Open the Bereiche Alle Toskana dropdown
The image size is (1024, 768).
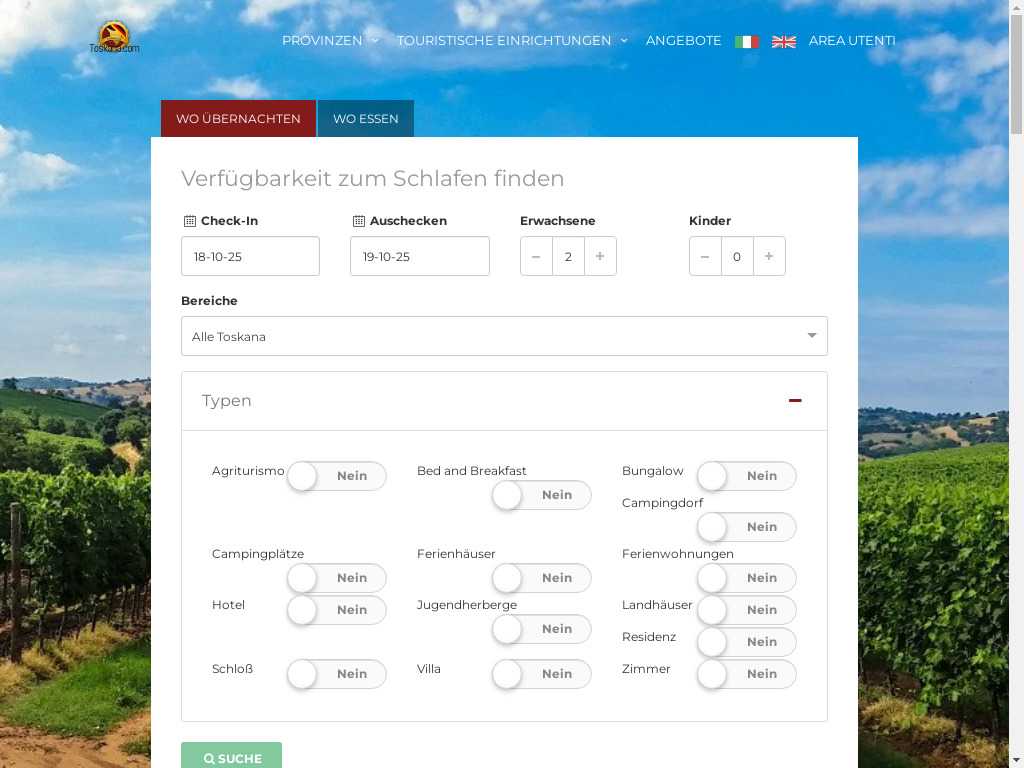pyautogui.click(x=504, y=336)
